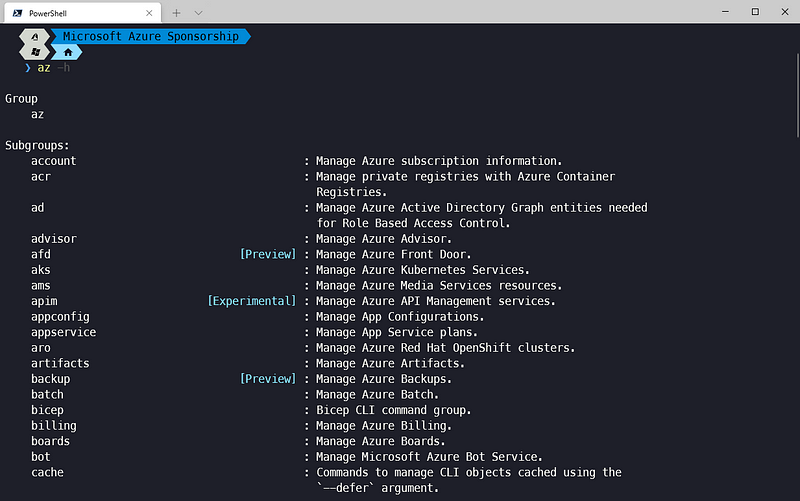The image size is (800, 501).
Task: Close the PowerShell tab
Action: coord(150,12)
